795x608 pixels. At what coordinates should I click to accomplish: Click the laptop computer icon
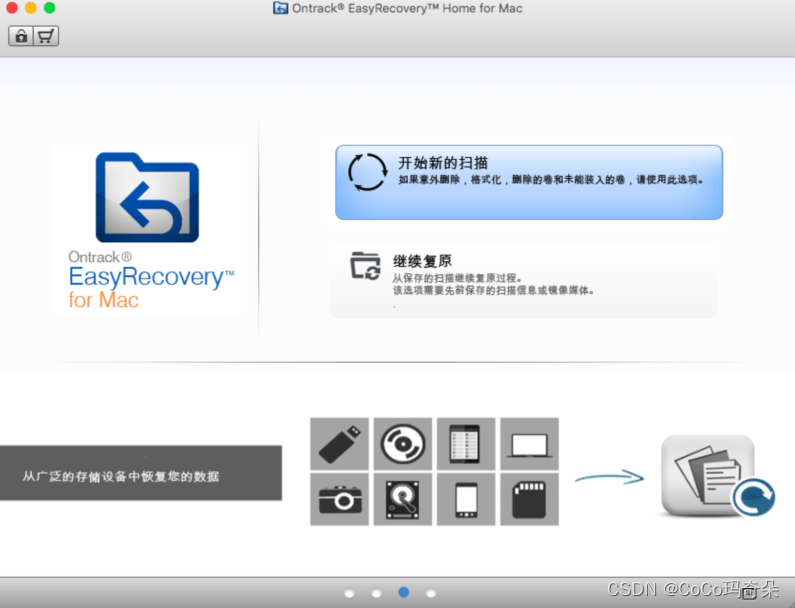coord(529,444)
